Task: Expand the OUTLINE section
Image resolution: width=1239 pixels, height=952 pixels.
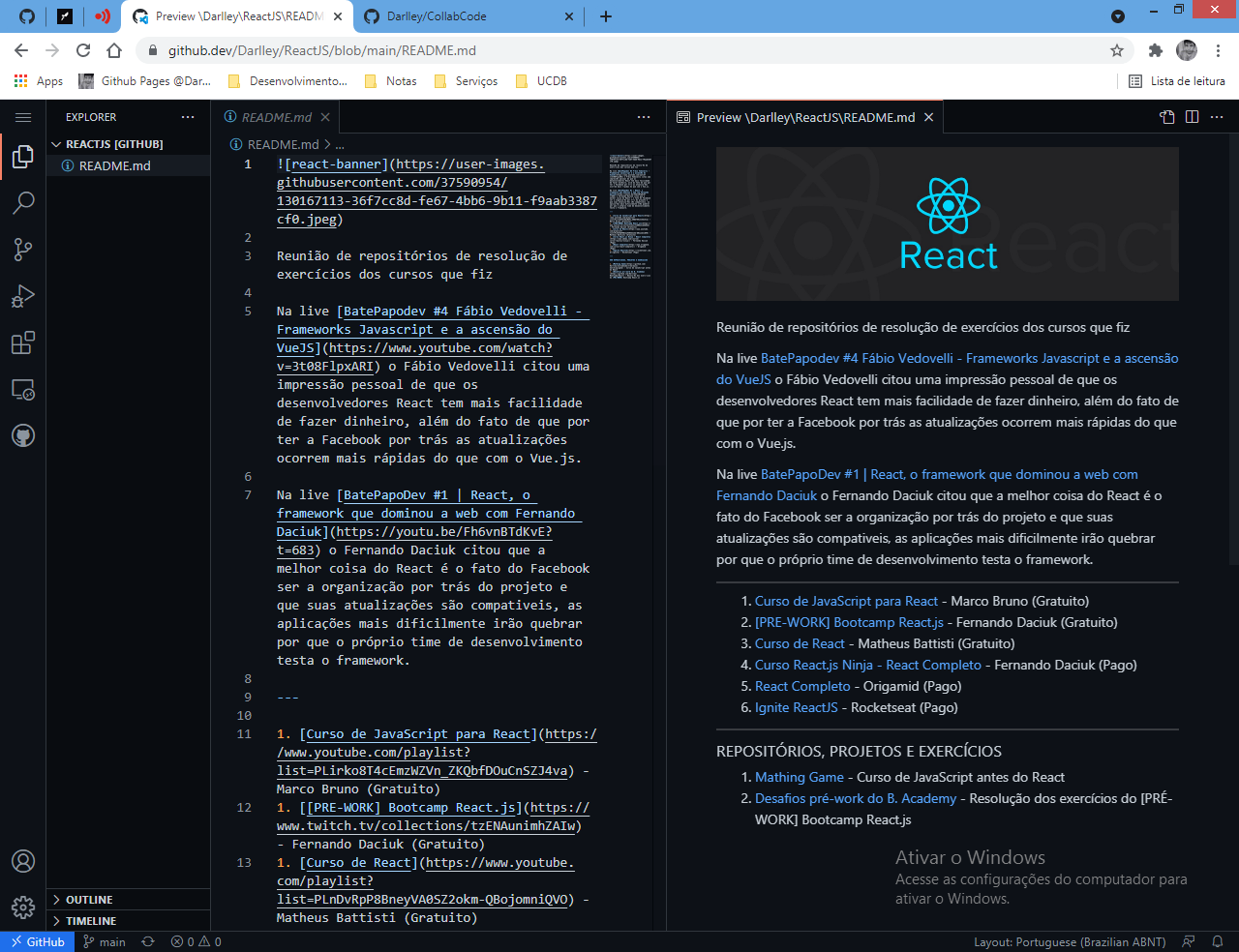Action: point(89,899)
